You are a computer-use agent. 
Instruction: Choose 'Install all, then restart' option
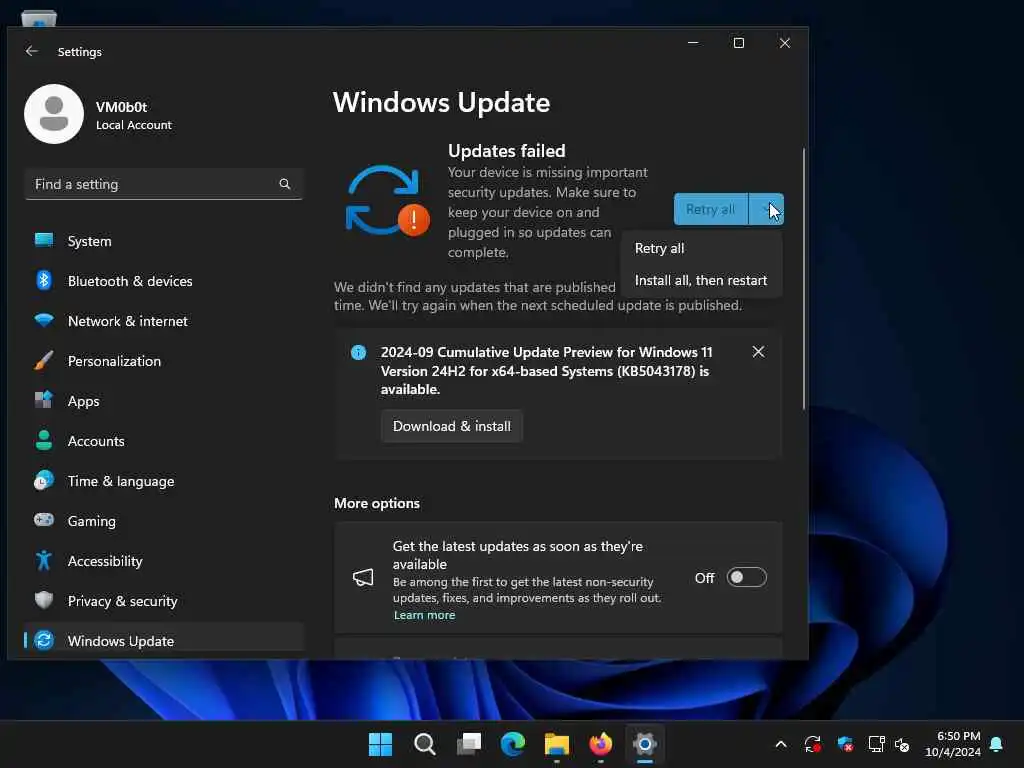tap(701, 280)
